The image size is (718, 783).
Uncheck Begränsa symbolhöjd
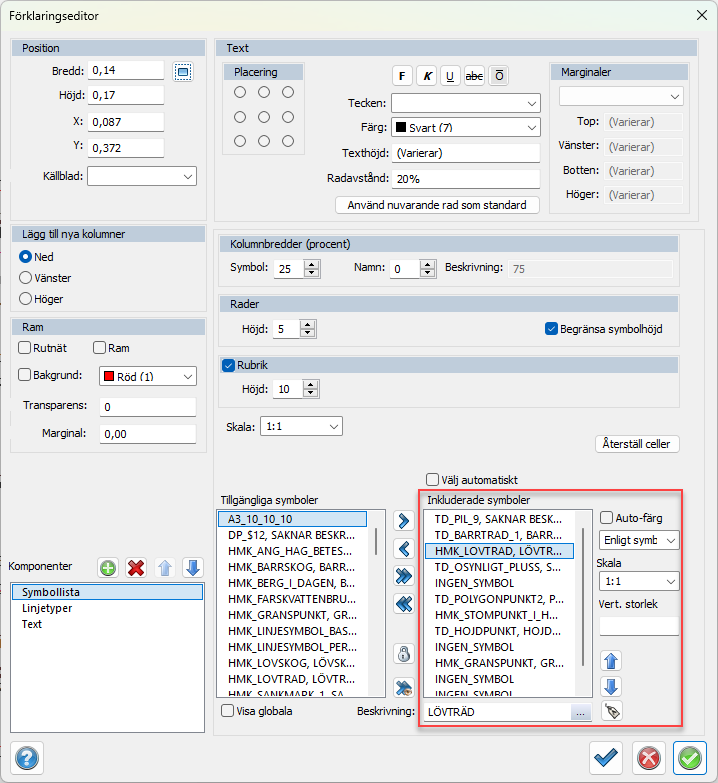click(551, 328)
